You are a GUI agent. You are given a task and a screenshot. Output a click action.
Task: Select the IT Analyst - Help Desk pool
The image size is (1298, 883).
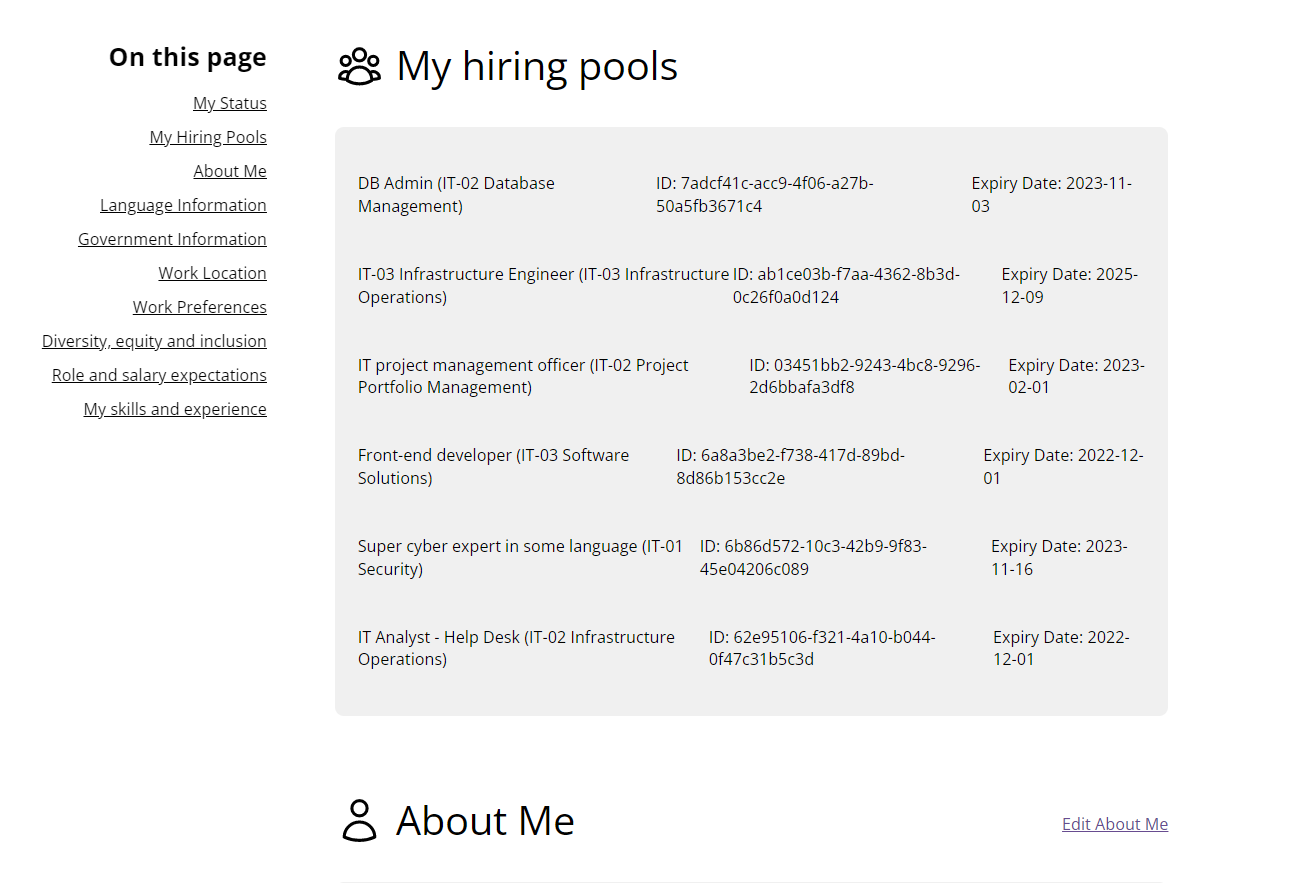pyautogui.click(x=516, y=648)
